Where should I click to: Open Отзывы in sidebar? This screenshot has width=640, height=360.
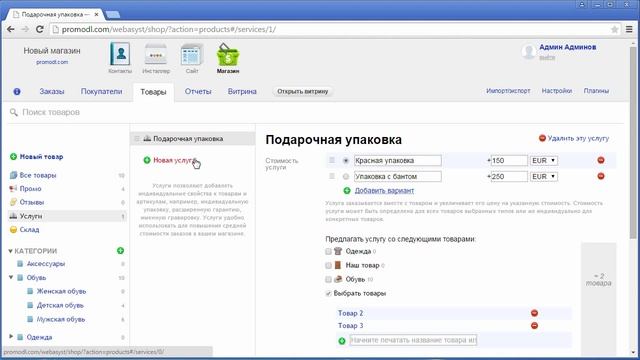click(x=31, y=202)
